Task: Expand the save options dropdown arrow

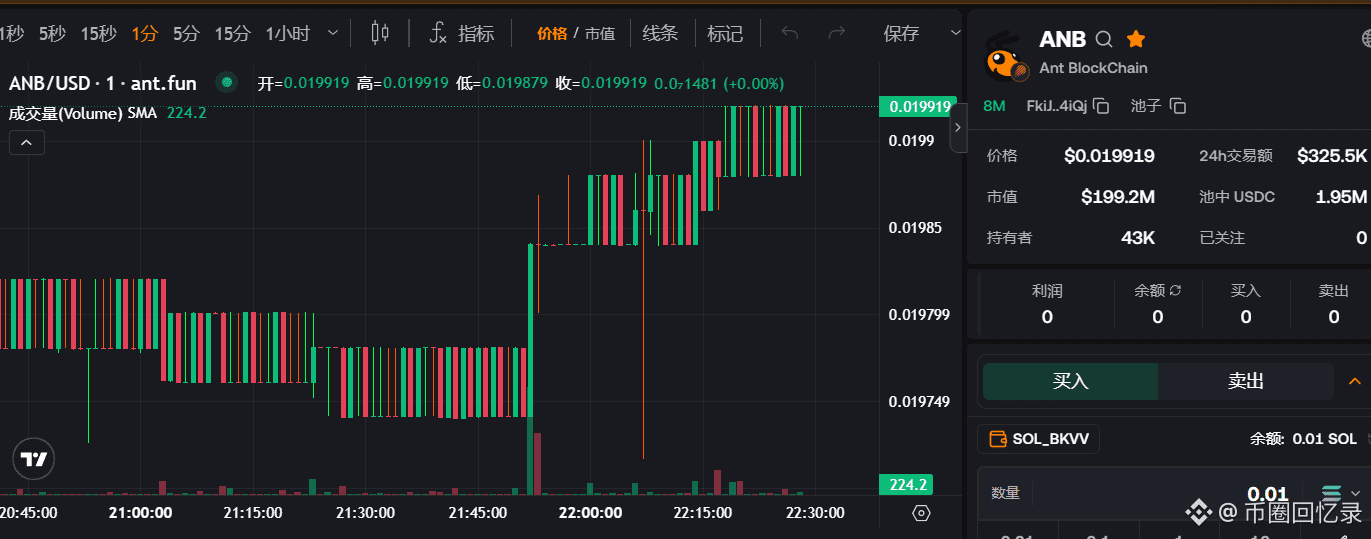Action: (955, 33)
